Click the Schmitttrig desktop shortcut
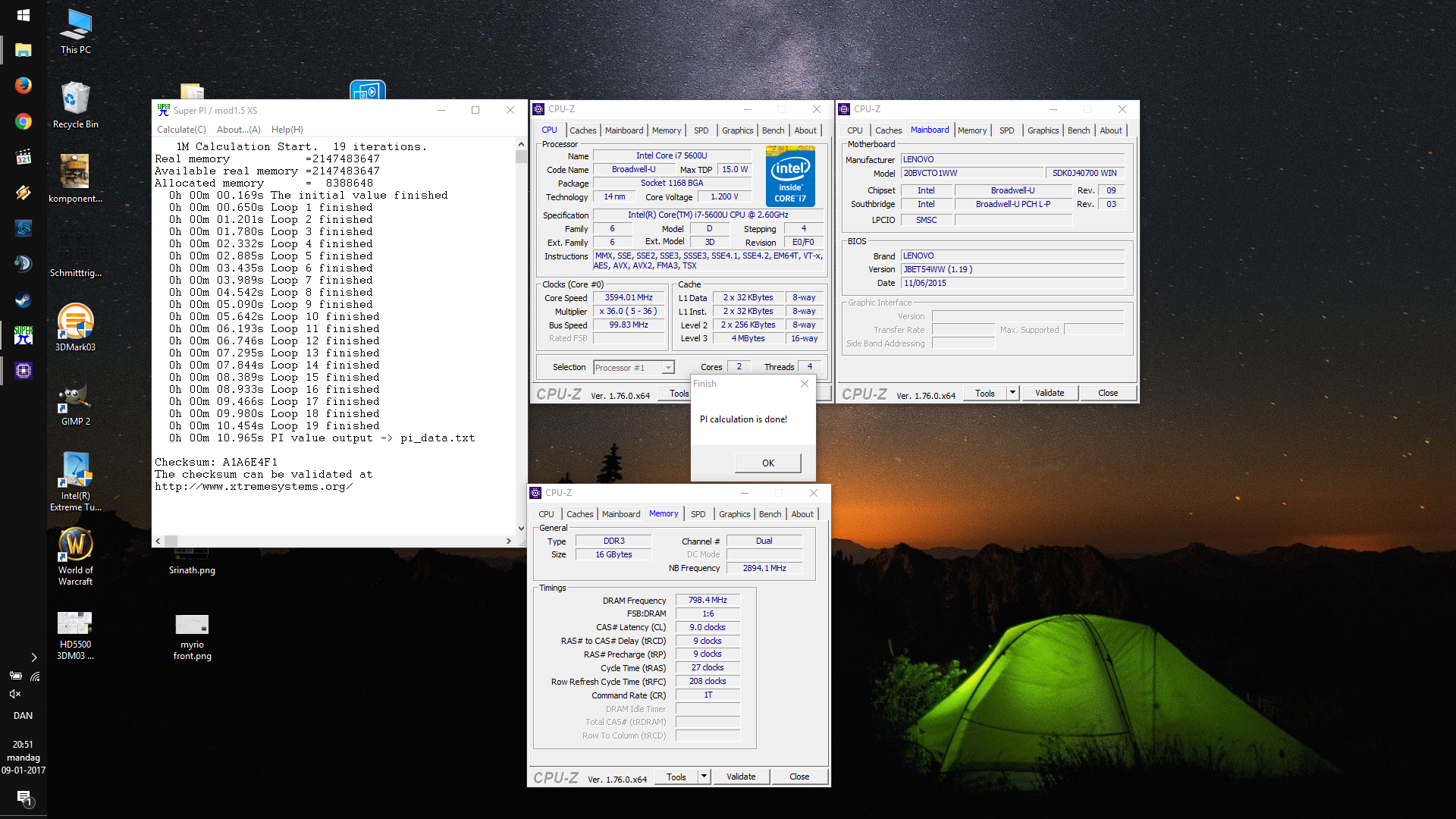 point(75,254)
